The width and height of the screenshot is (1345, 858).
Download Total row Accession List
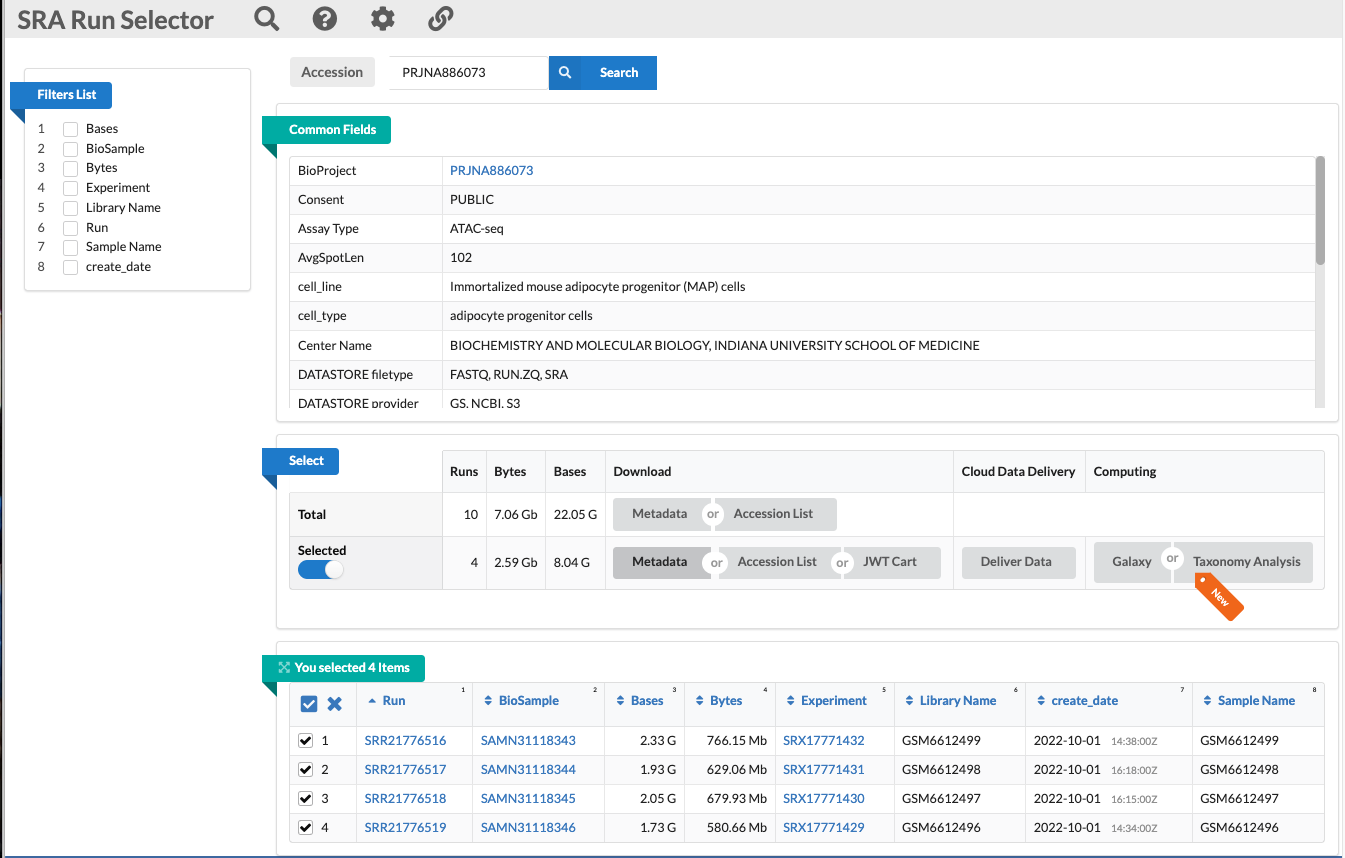pos(773,514)
